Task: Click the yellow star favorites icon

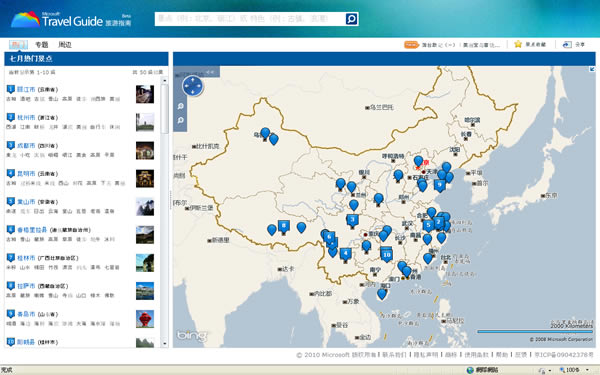Action: [518, 44]
